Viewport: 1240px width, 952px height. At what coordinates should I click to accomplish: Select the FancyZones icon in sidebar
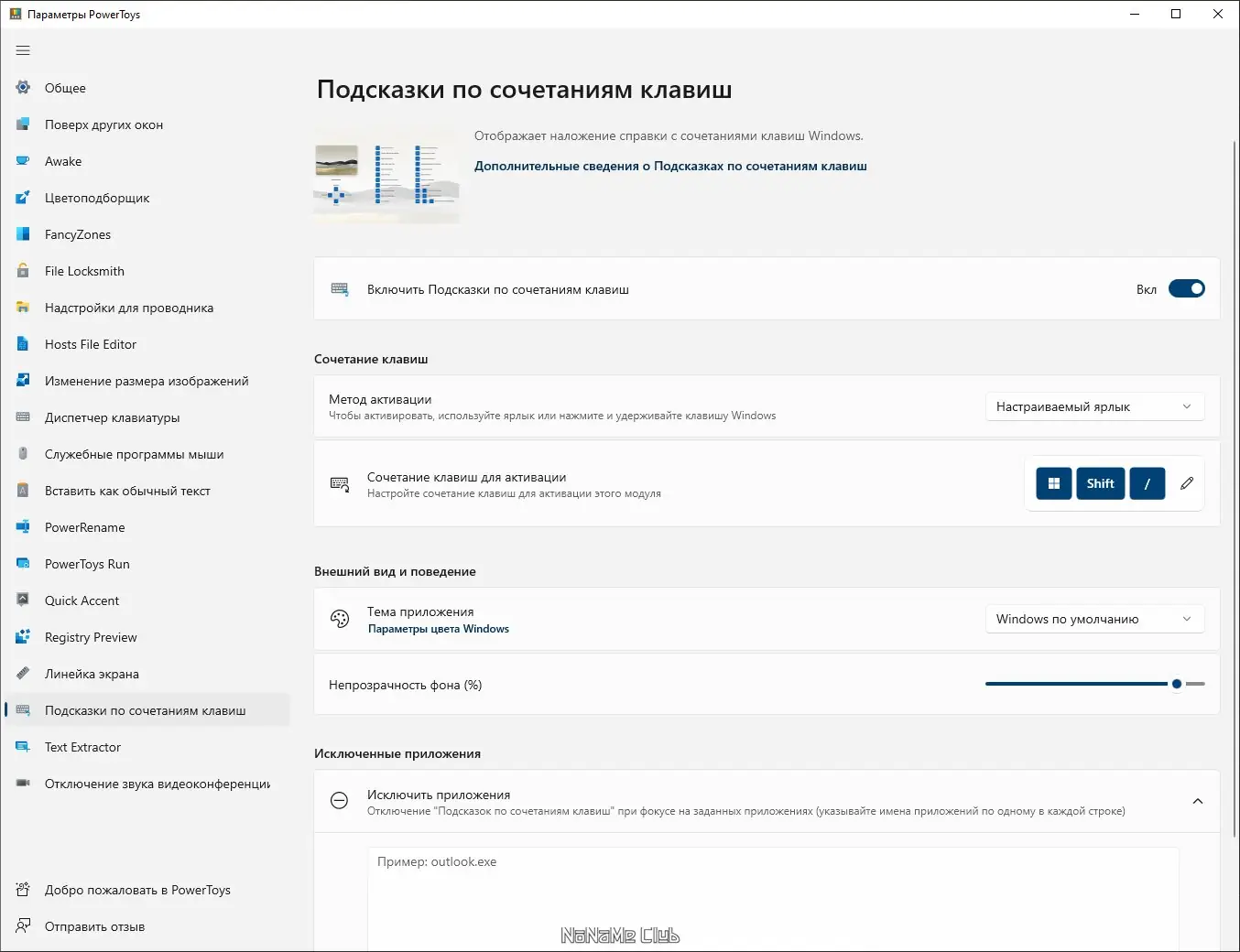coord(22,234)
